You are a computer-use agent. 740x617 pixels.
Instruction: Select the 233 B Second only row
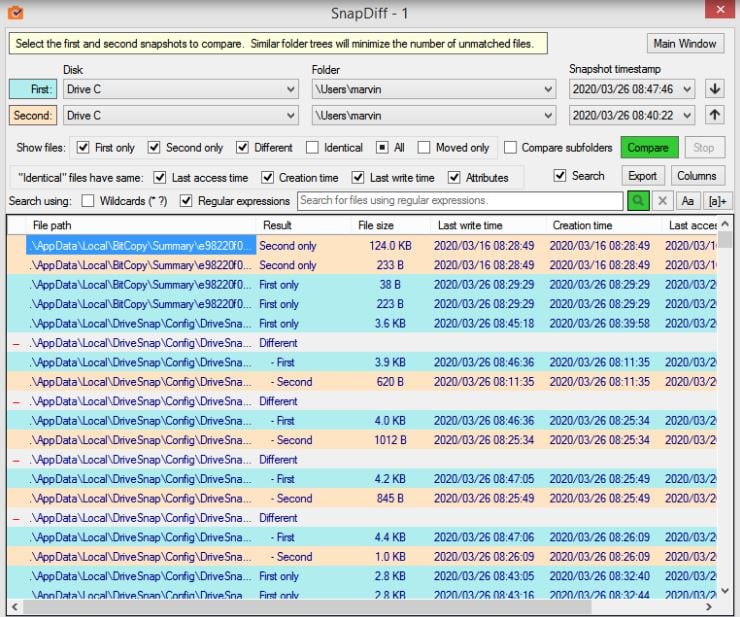362,265
